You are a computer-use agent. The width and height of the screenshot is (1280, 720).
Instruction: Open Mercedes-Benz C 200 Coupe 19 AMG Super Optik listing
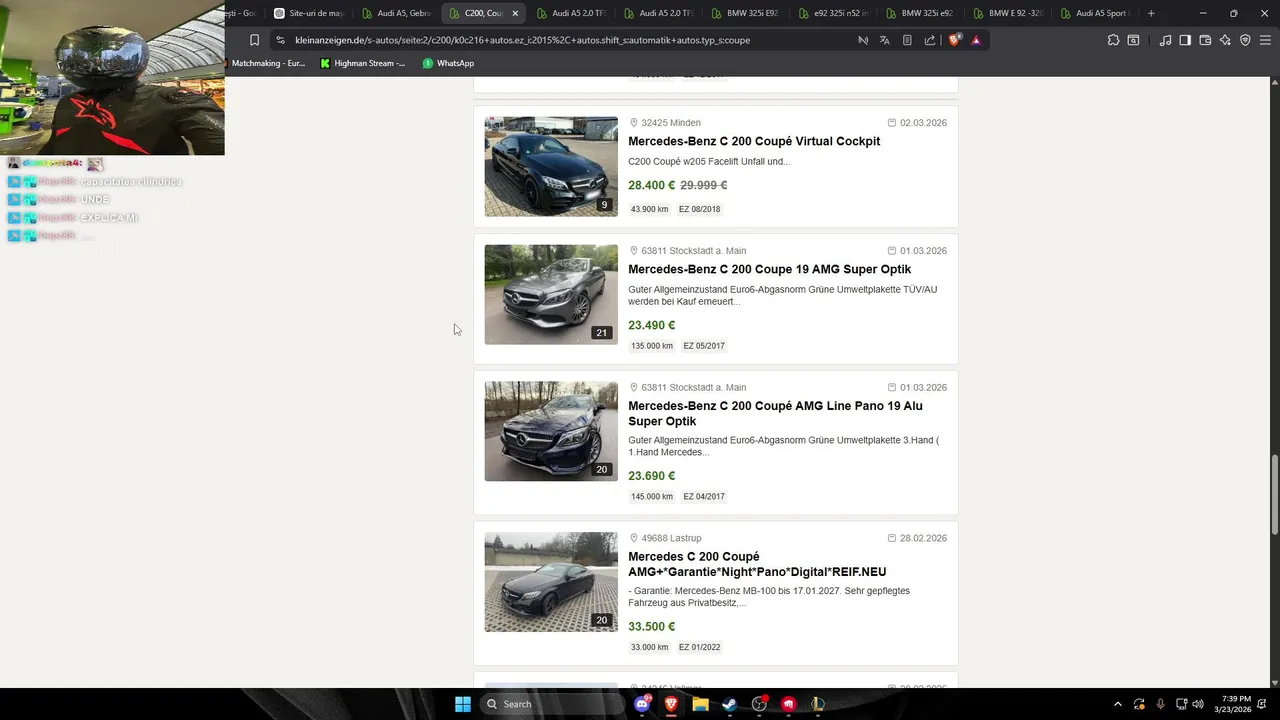tap(769, 269)
